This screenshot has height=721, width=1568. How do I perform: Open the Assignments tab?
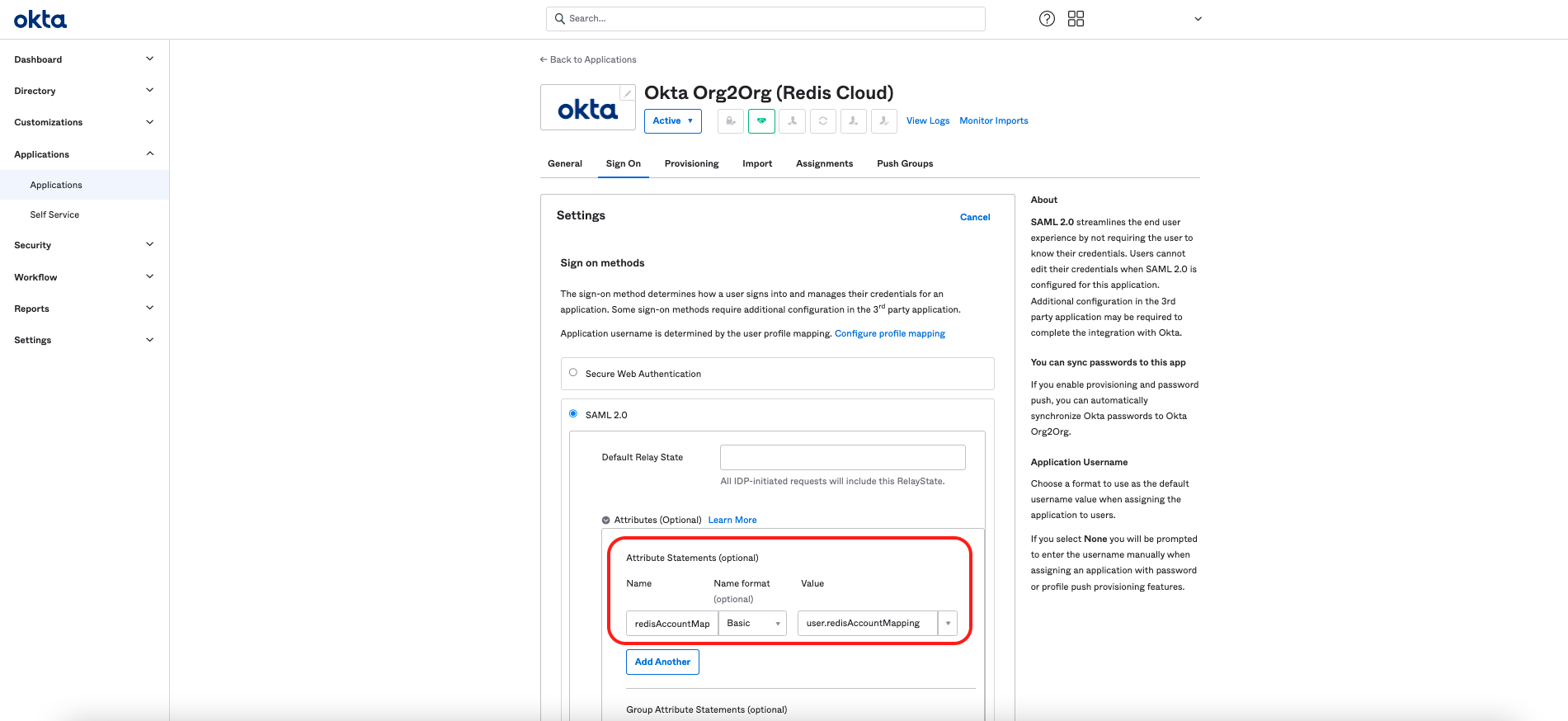824,163
